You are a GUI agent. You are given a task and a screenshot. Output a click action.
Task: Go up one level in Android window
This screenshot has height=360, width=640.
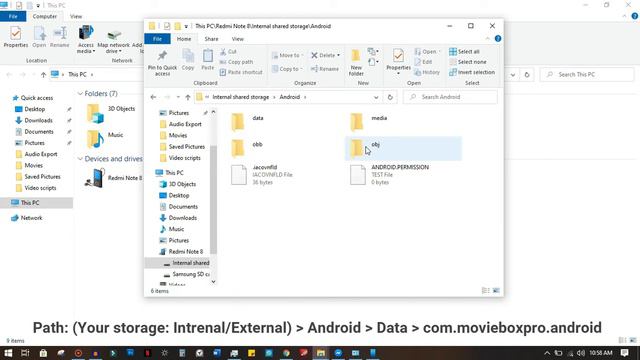coord(188,97)
